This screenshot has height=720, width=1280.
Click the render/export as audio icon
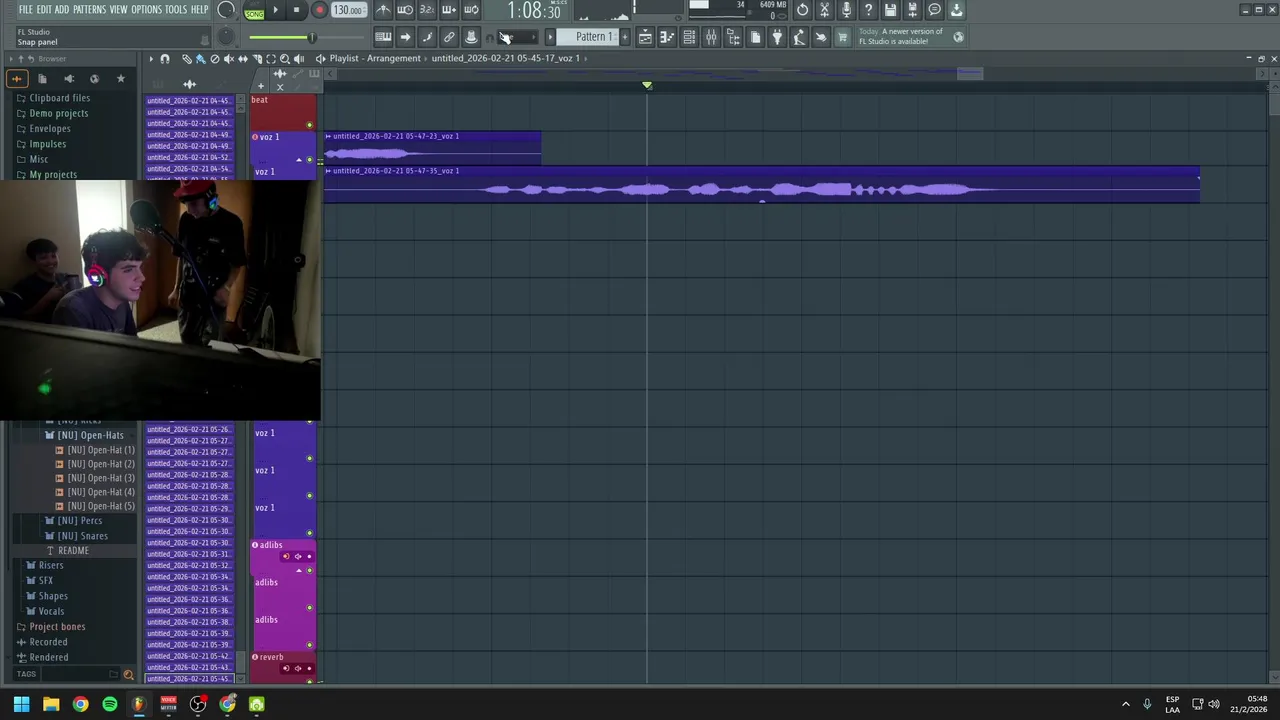pyautogui.click(x=912, y=10)
